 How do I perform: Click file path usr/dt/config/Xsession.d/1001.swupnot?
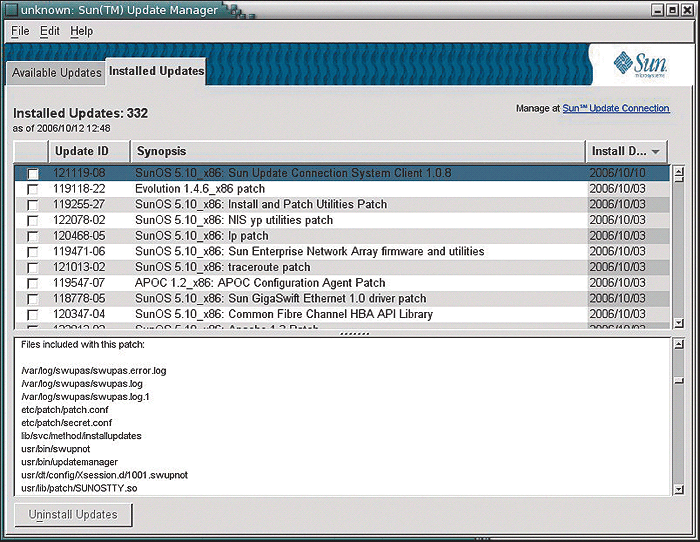[x=104, y=475]
